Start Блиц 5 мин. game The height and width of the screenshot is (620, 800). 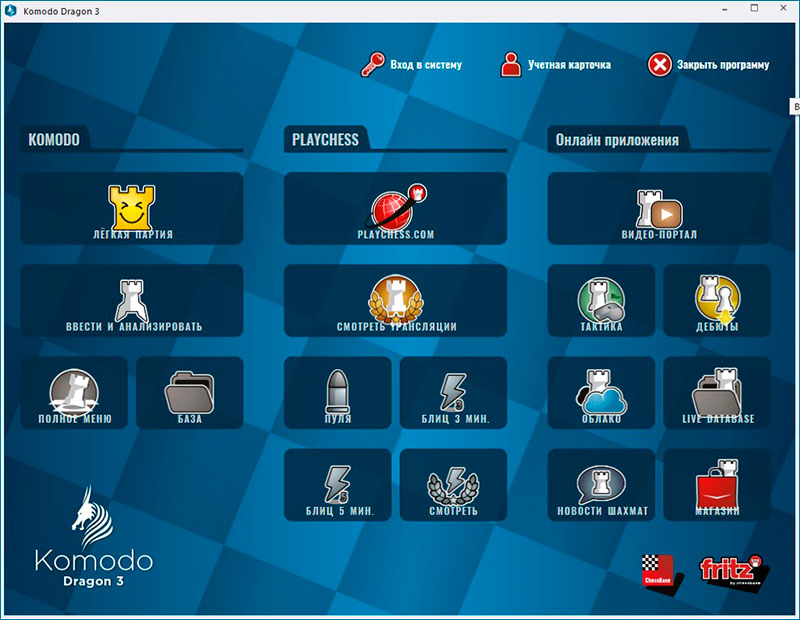click(x=337, y=484)
